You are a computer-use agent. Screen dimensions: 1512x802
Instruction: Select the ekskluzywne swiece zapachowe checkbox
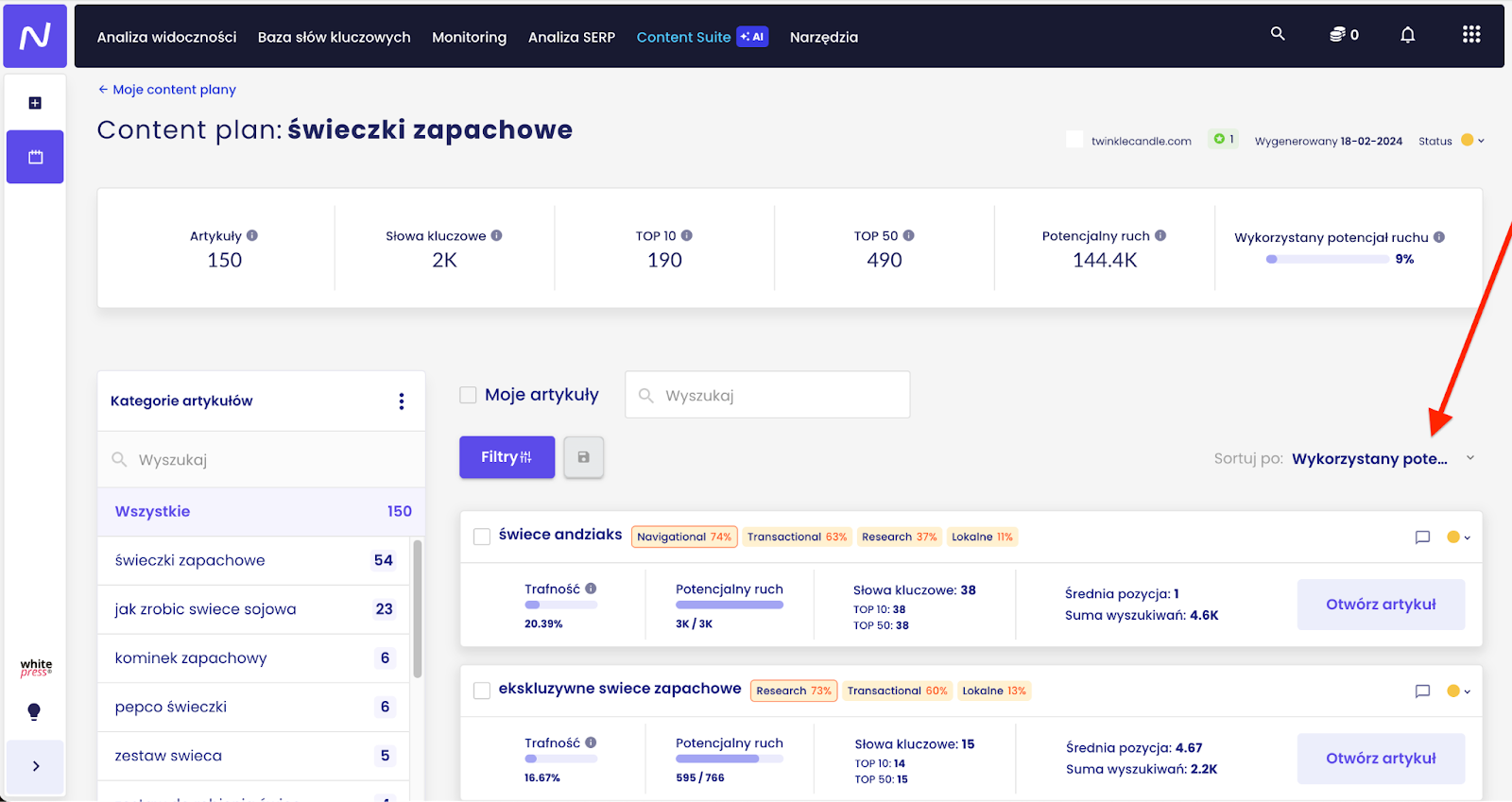[482, 691]
